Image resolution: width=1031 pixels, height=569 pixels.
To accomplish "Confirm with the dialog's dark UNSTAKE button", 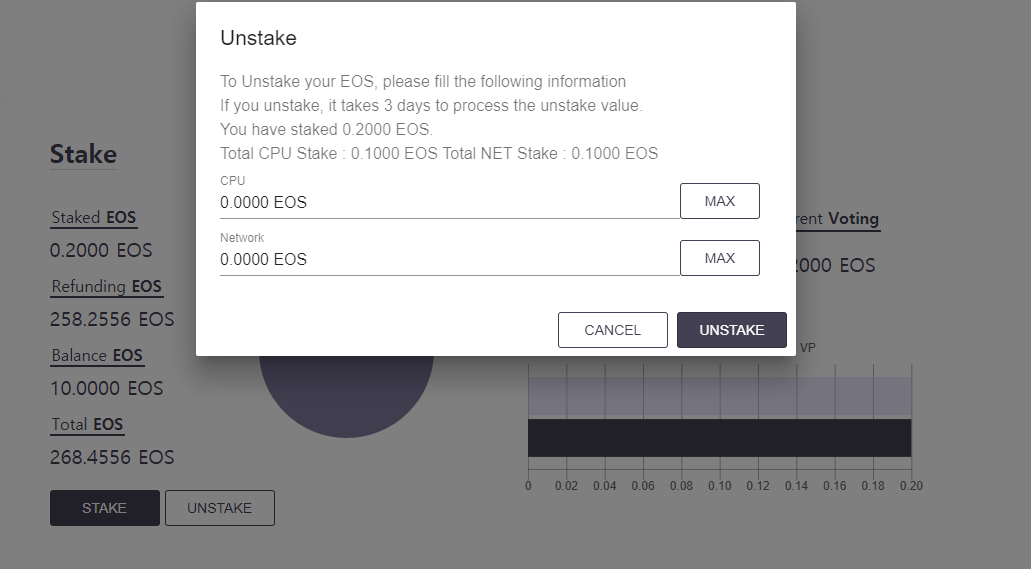I will tap(731, 330).
